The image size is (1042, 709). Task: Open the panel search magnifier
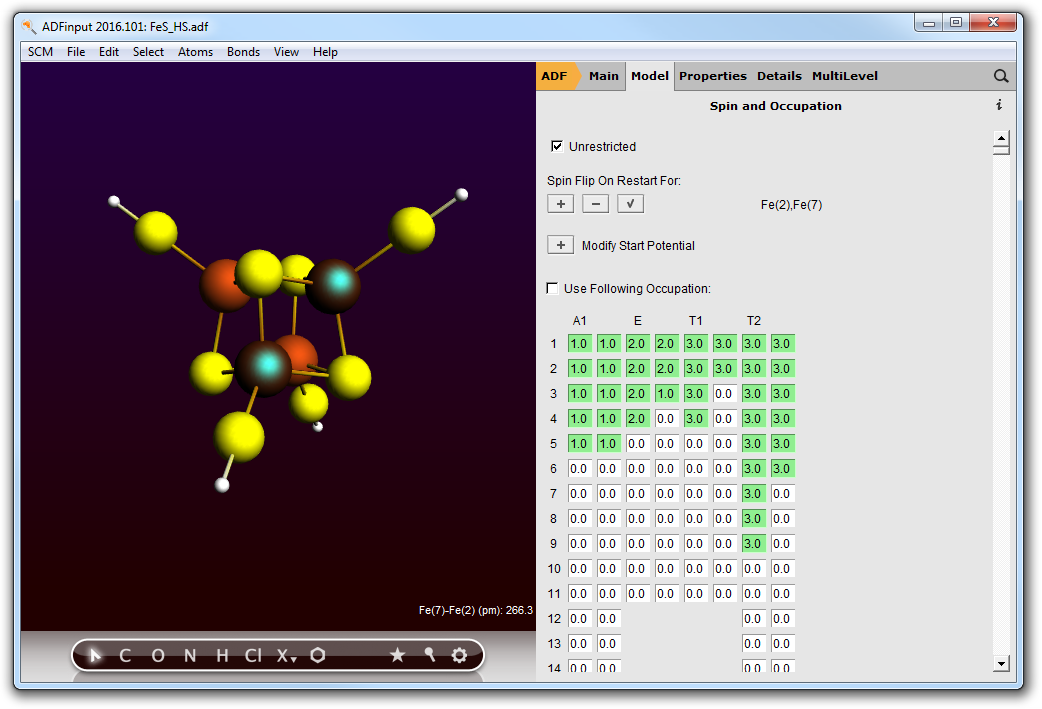pyautogui.click(x=1001, y=76)
